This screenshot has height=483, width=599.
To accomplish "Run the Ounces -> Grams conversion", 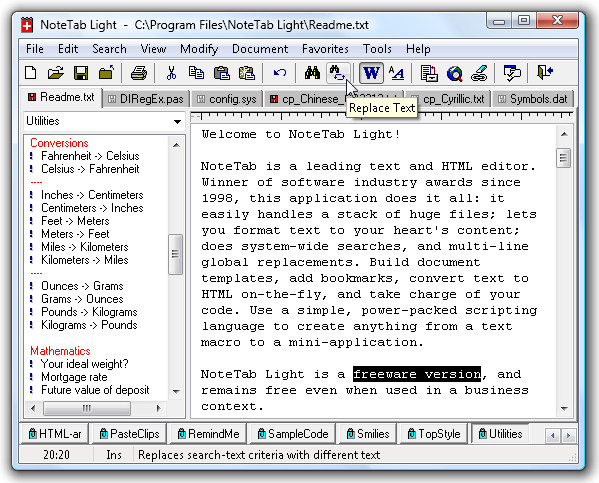I will 82,286.
